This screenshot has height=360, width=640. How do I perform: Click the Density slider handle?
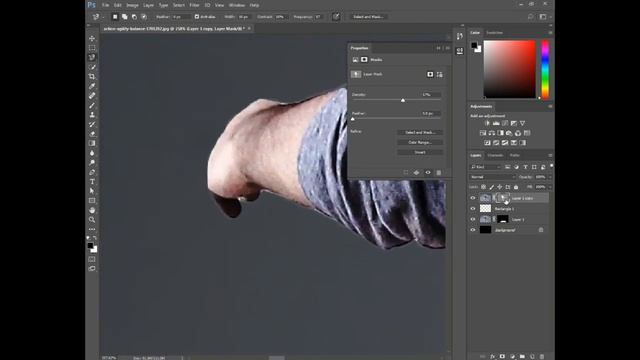[x=403, y=100]
